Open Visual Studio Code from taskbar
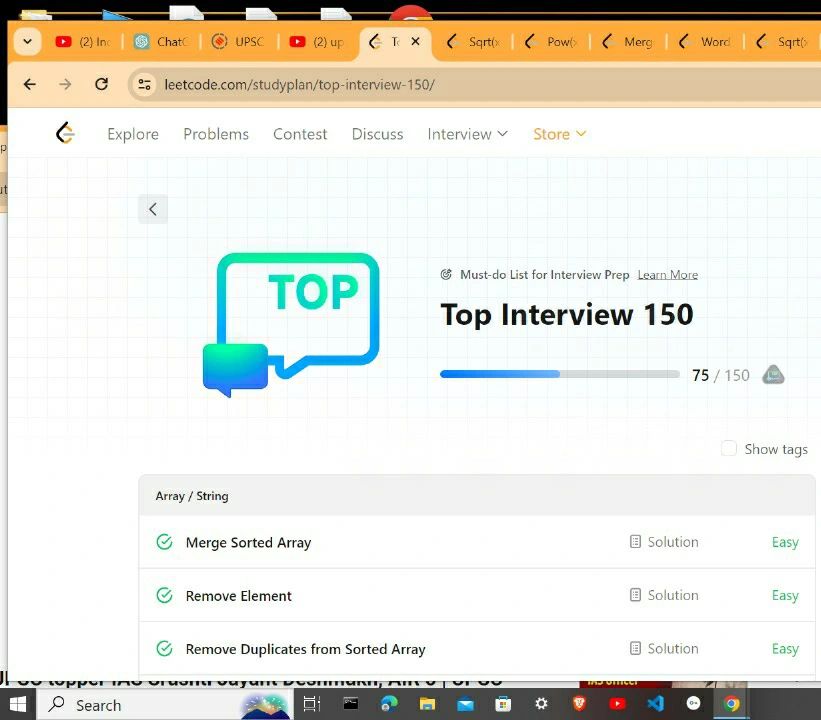The height and width of the screenshot is (720, 821). 656,704
